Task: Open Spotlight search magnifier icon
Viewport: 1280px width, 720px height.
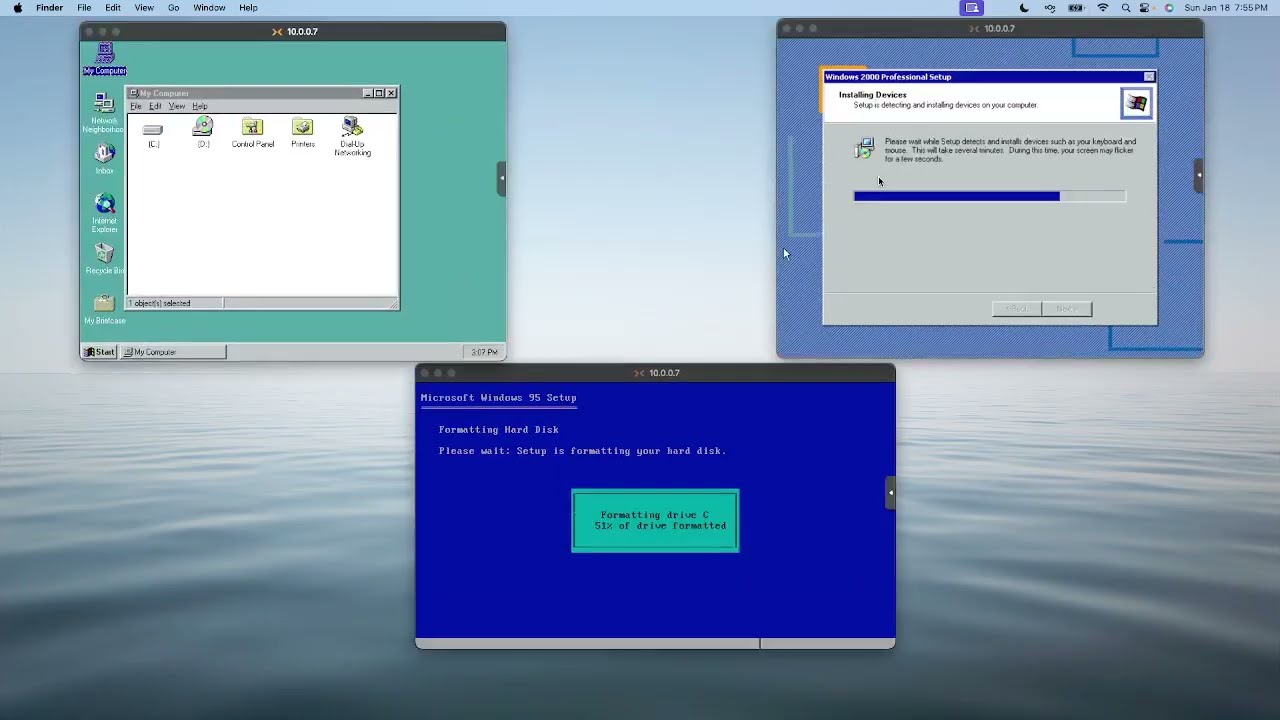Action: [x=1126, y=8]
